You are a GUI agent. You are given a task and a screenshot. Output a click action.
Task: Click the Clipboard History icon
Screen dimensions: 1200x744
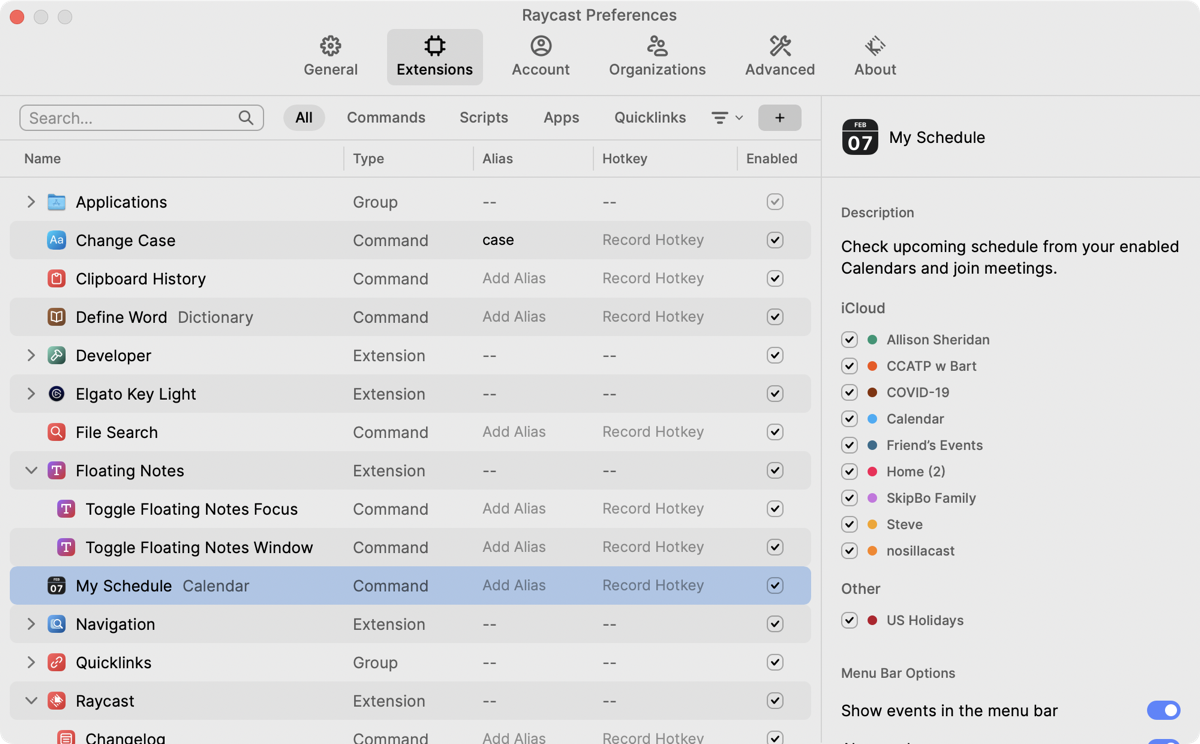(57, 279)
